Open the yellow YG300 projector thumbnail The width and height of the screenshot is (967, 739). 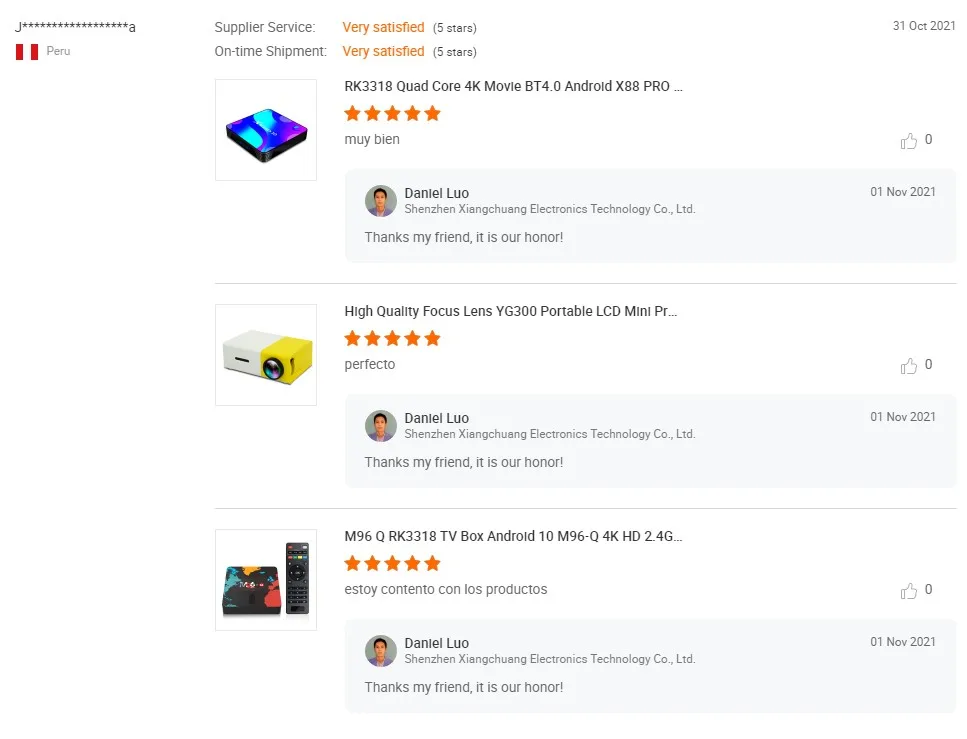pyautogui.click(x=266, y=355)
